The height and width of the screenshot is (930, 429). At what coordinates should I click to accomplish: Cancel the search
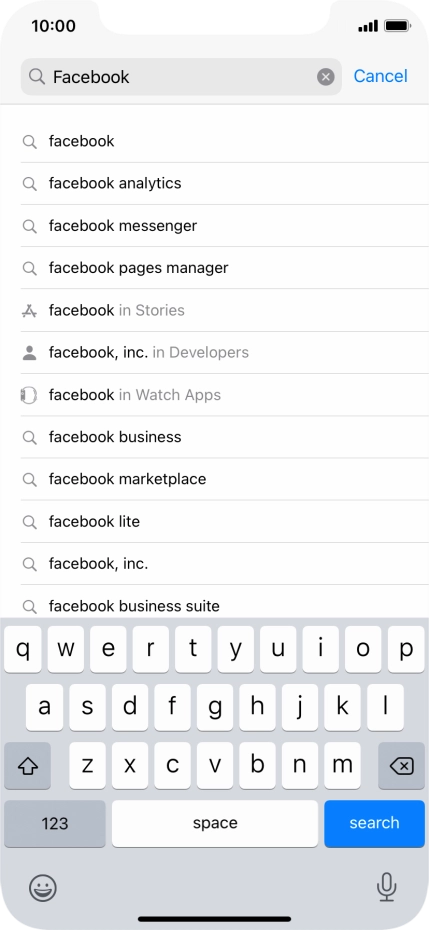[380, 76]
